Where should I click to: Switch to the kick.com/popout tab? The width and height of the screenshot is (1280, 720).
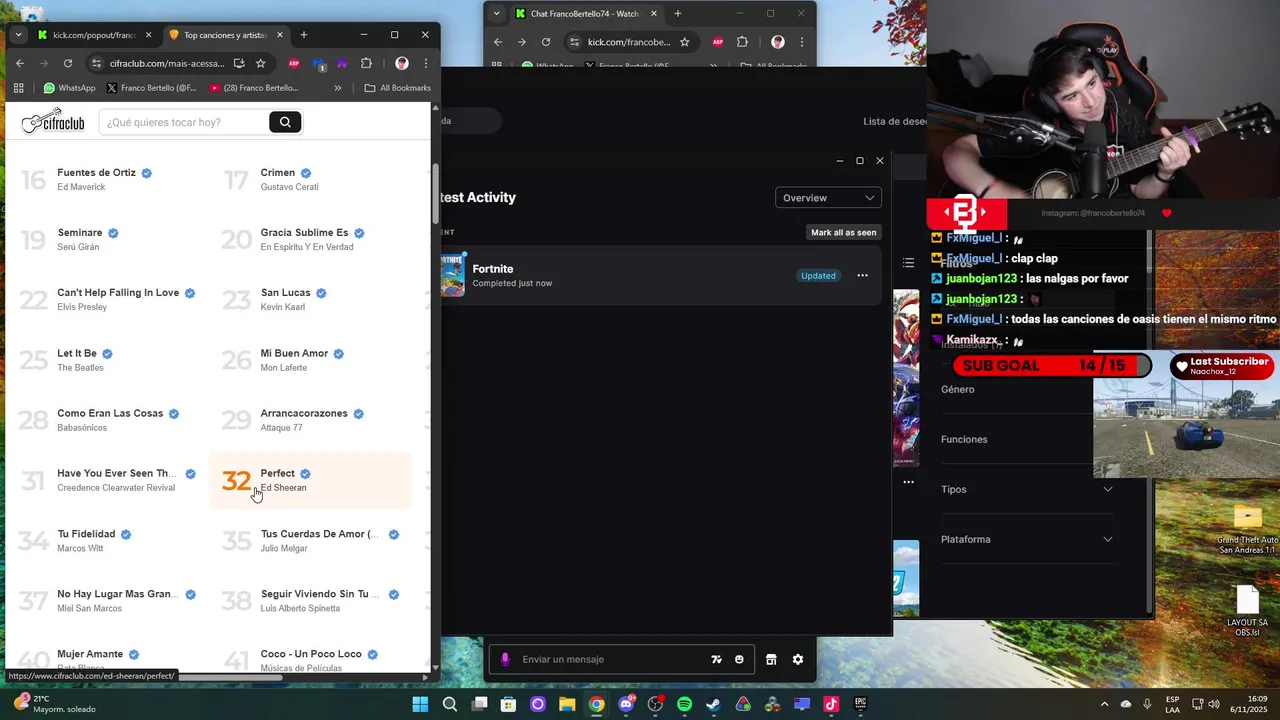pos(95,35)
